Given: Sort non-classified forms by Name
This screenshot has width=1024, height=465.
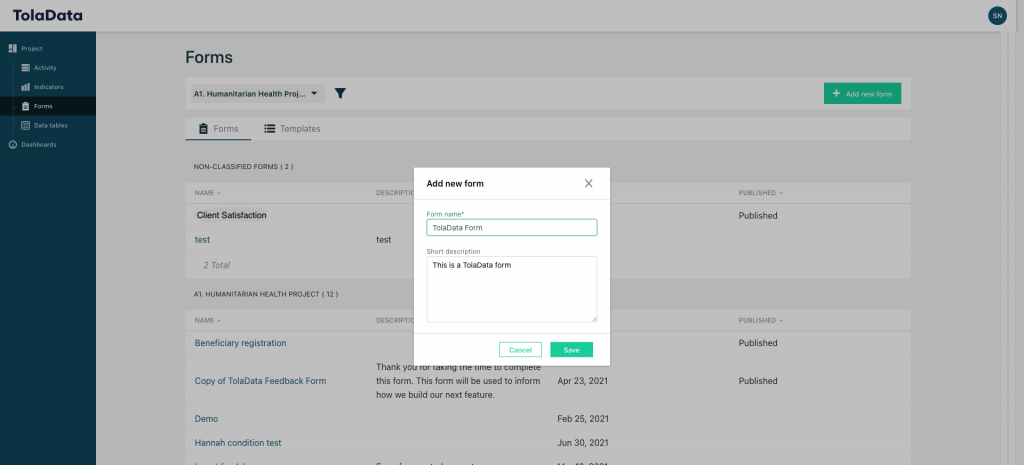Looking at the screenshot, I should click(208, 193).
